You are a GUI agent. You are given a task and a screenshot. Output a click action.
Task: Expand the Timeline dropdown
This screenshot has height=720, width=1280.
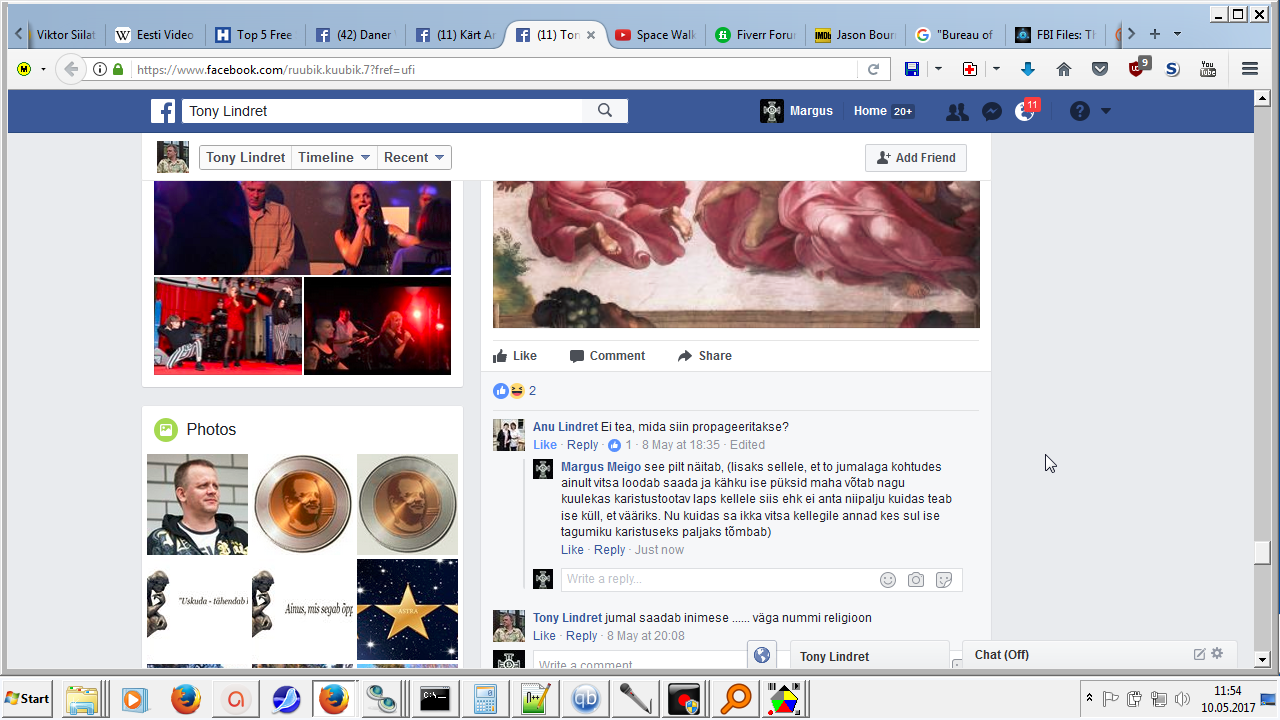tap(335, 157)
